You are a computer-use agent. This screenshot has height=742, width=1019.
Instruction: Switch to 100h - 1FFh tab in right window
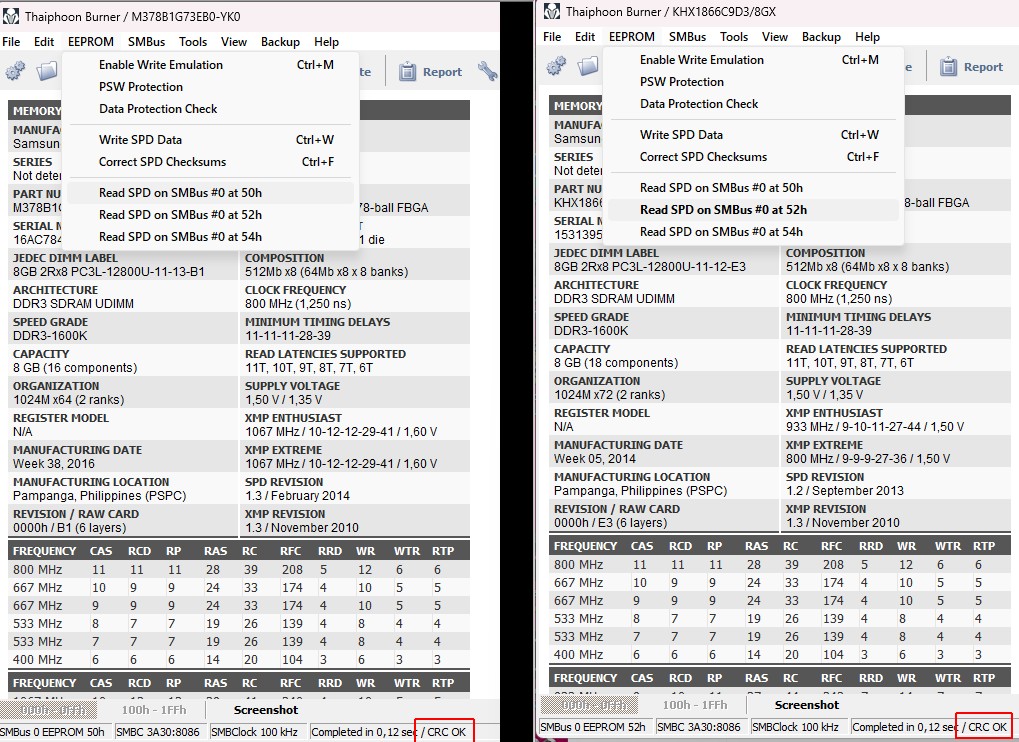[695, 704]
